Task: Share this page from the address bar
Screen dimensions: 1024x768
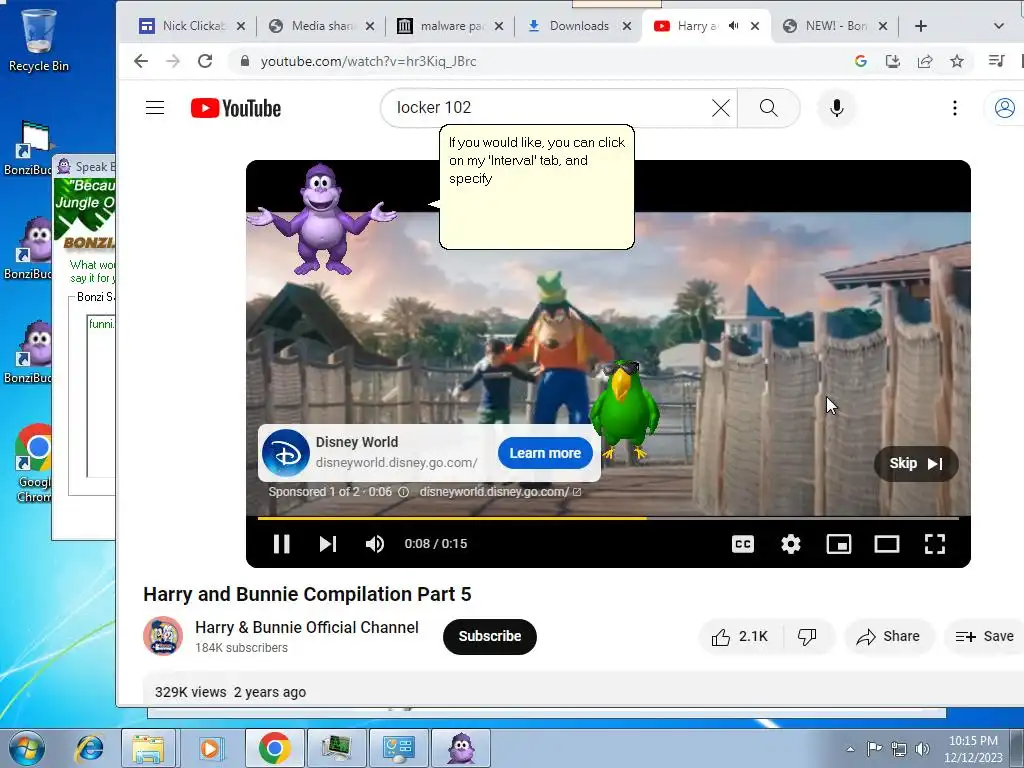Action: (x=925, y=61)
